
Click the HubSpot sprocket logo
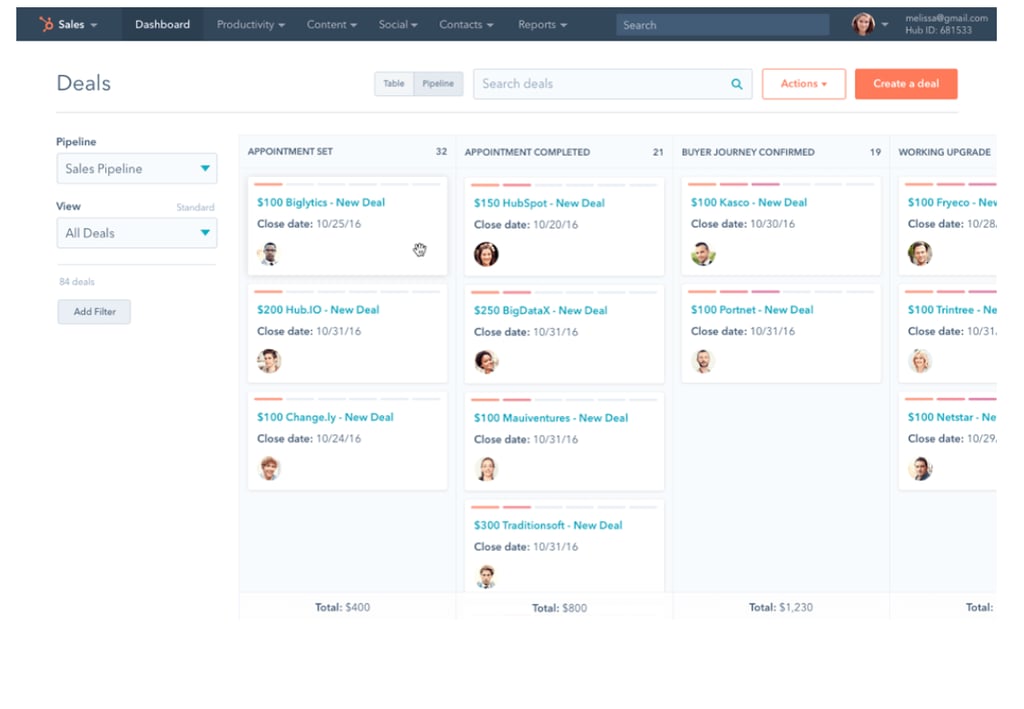pyautogui.click(x=46, y=24)
